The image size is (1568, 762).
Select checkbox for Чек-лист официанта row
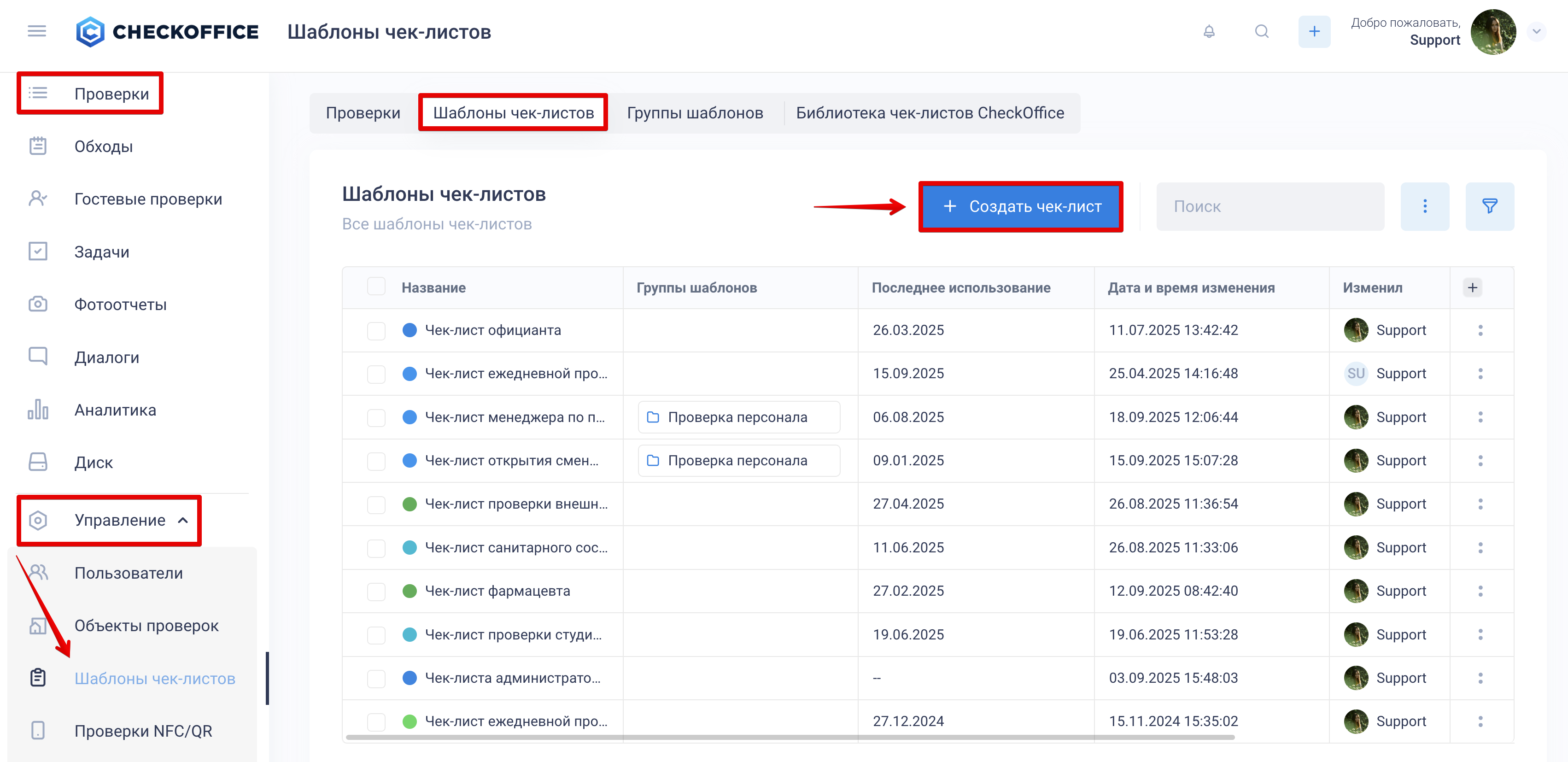click(376, 331)
